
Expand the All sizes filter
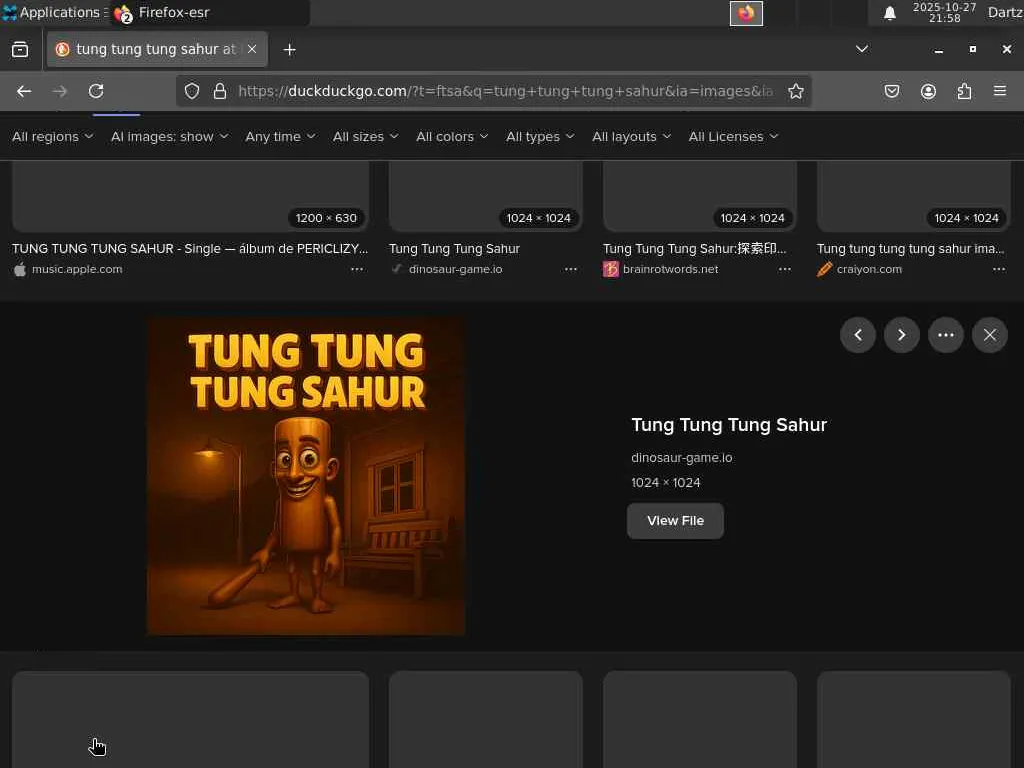[x=365, y=136]
